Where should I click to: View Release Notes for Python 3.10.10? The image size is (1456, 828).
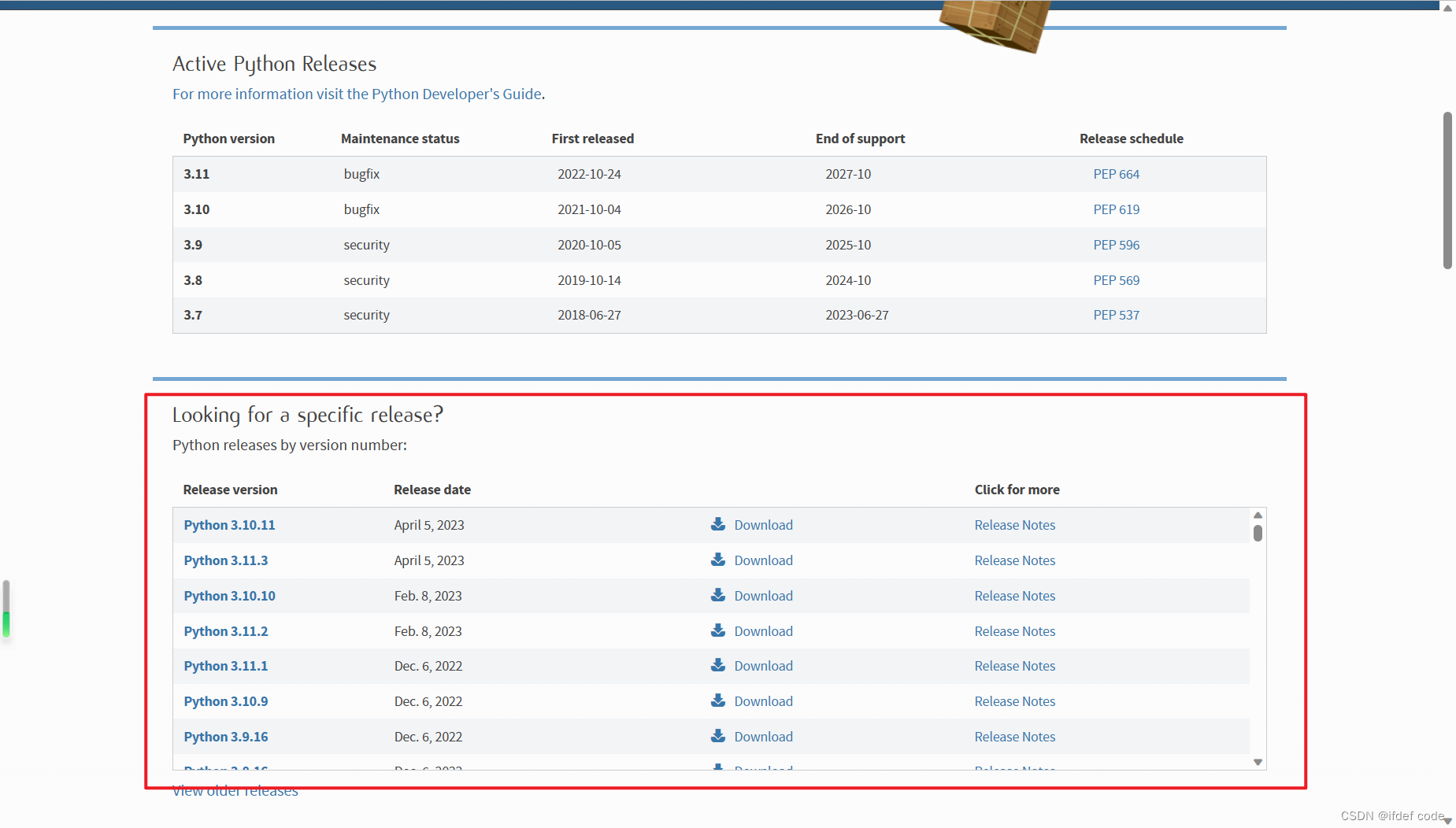pyautogui.click(x=1014, y=596)
